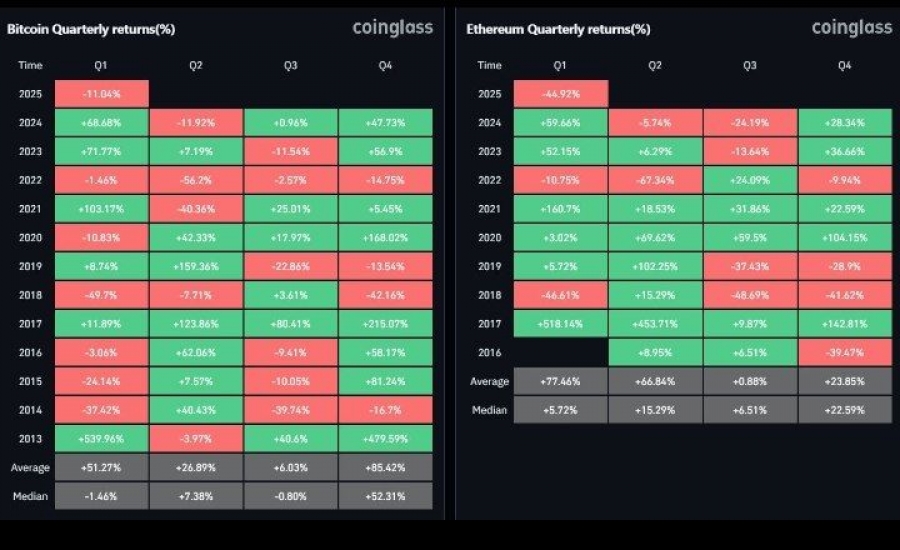Click the Ethereum Q1 average cell +77.46%
Viewport: 900px width, 550px height.
coord(561,381)
